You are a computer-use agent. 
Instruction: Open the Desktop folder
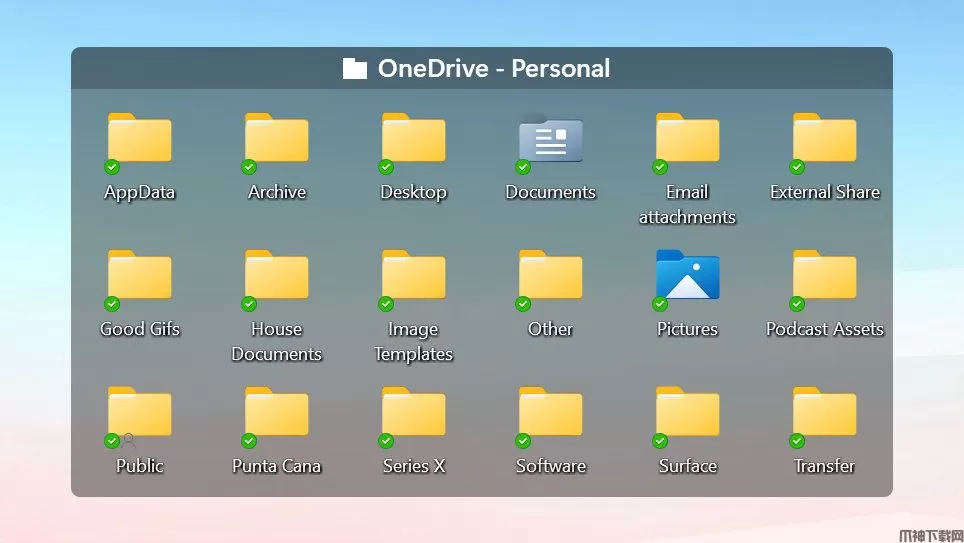413,139
